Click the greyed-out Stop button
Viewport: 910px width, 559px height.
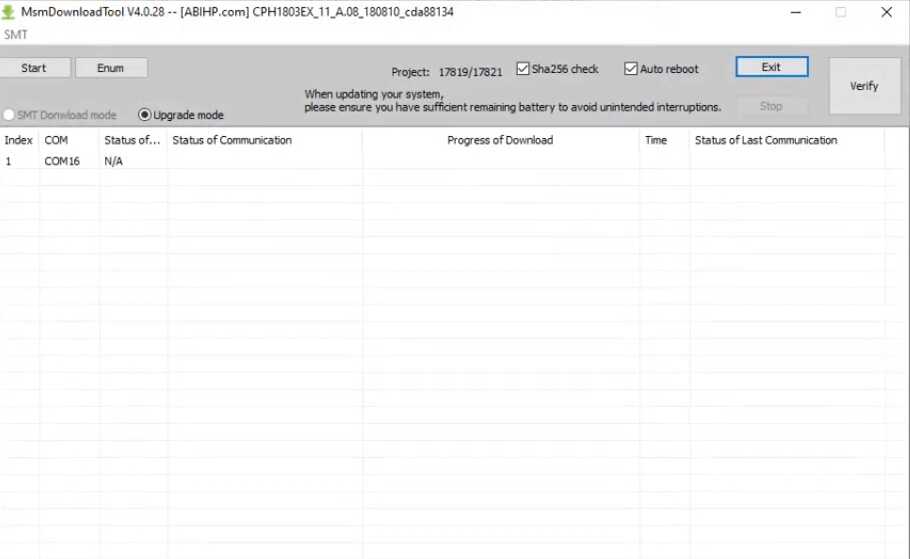click(771, 106)
